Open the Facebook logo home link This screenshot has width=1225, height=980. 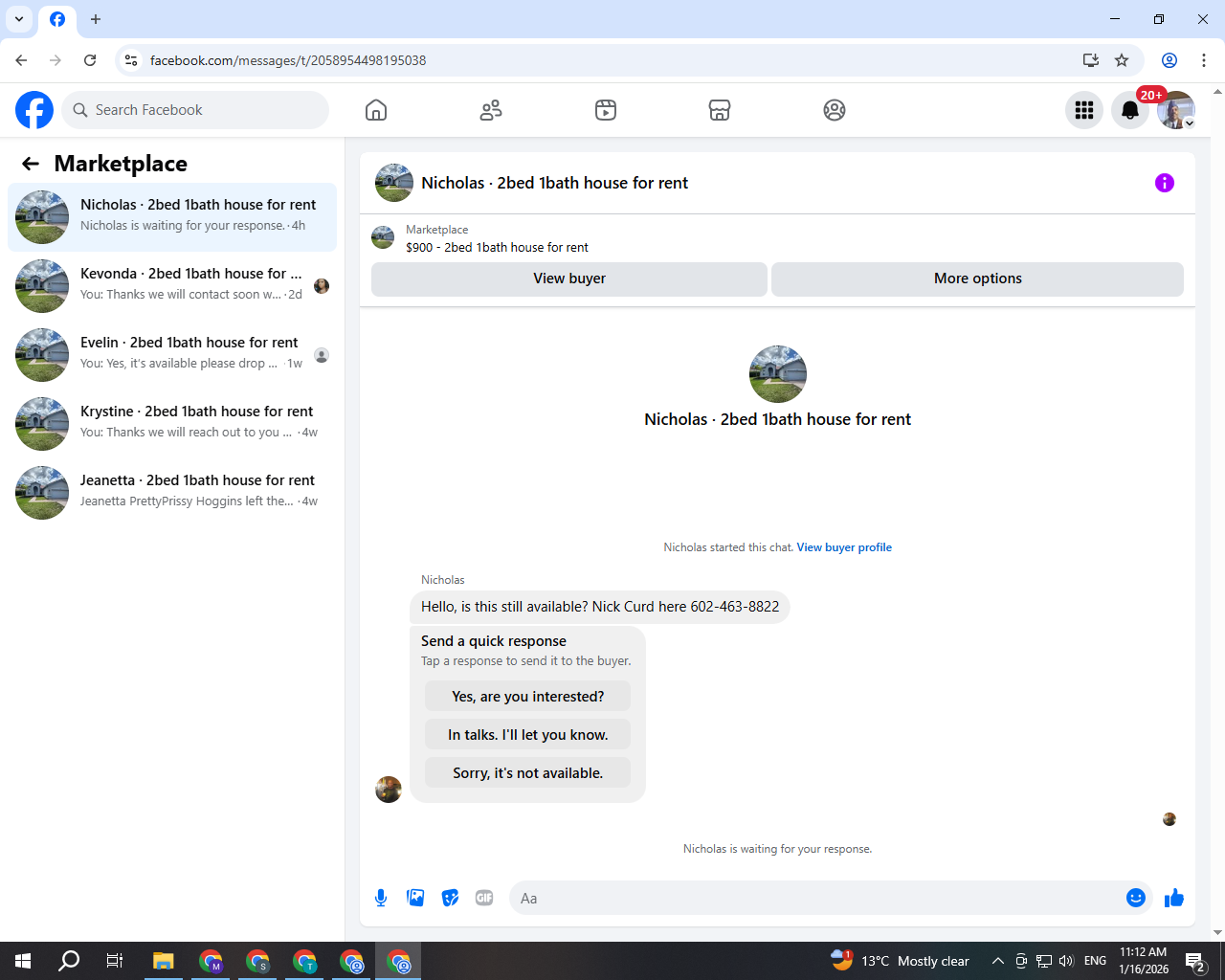(x=34, y=110)
